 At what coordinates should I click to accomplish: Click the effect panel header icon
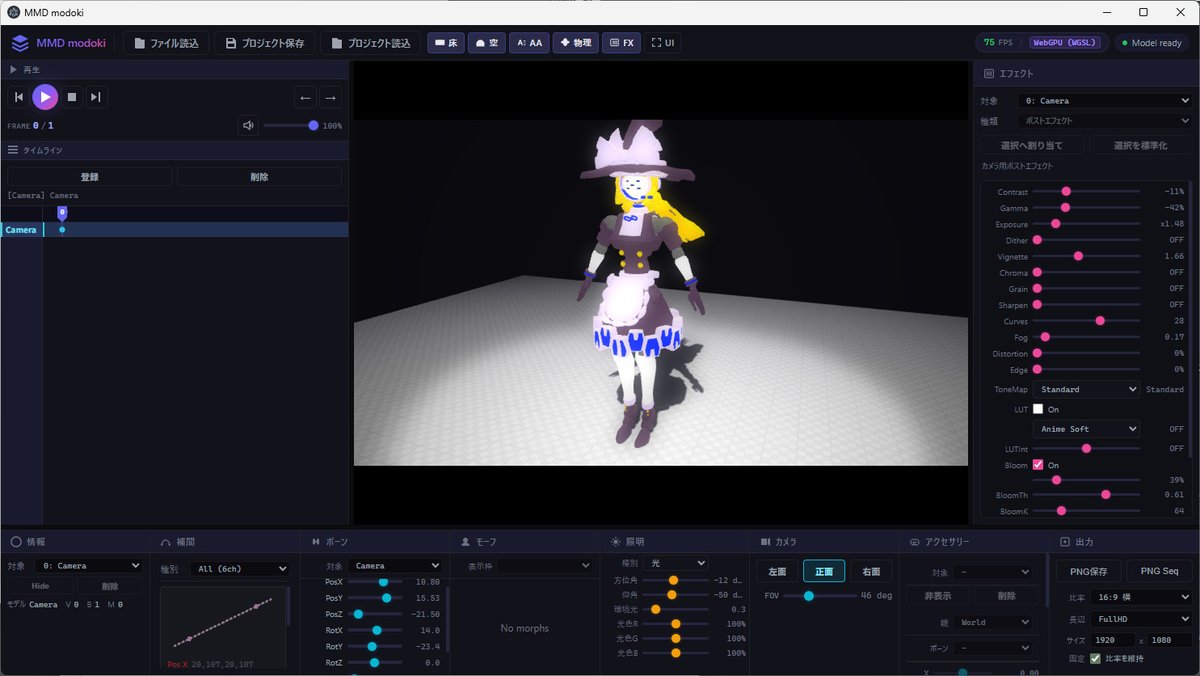click(989, 73)
